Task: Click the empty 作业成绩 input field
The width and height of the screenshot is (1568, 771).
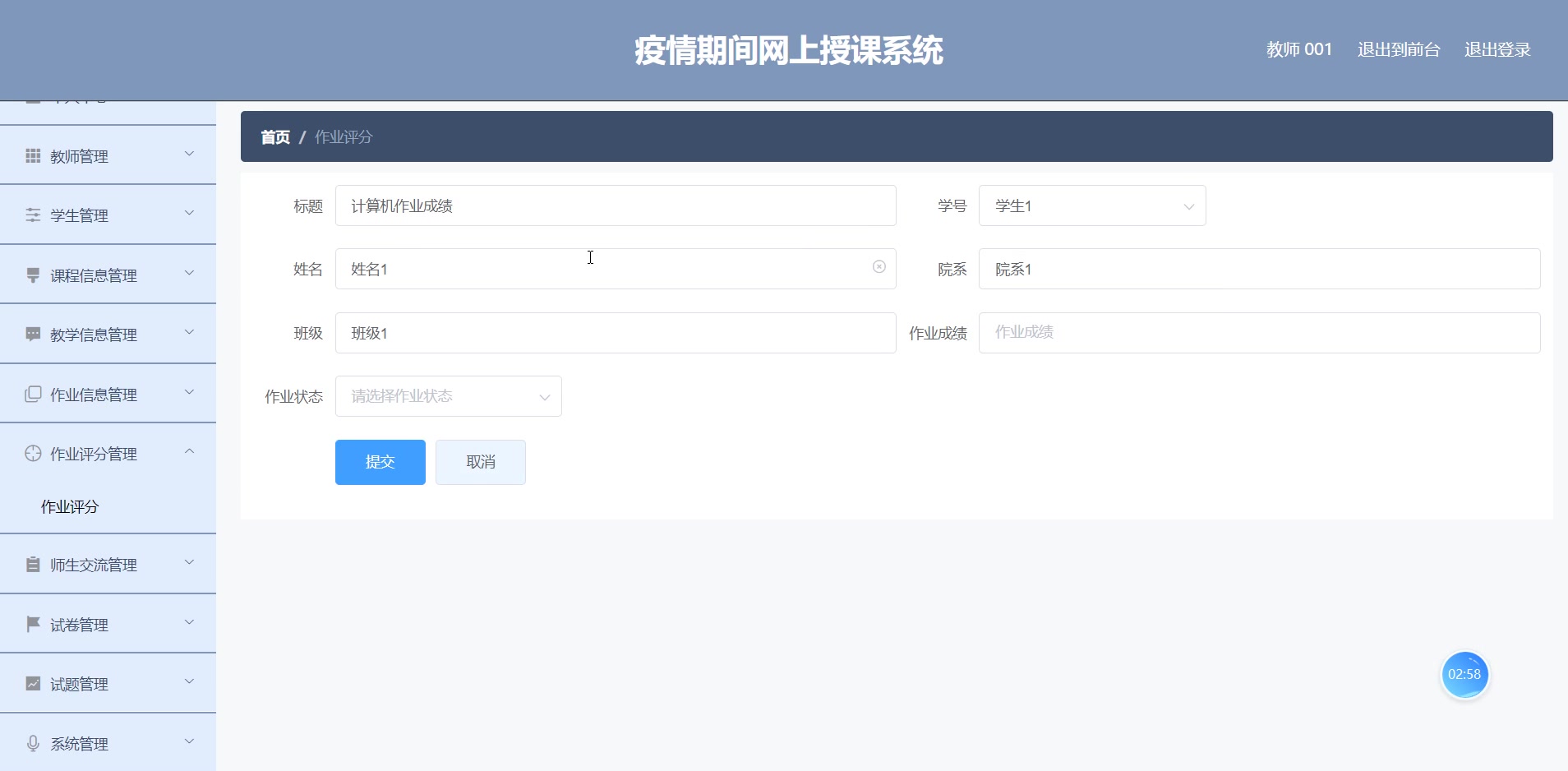Action: pos(1259,333)
